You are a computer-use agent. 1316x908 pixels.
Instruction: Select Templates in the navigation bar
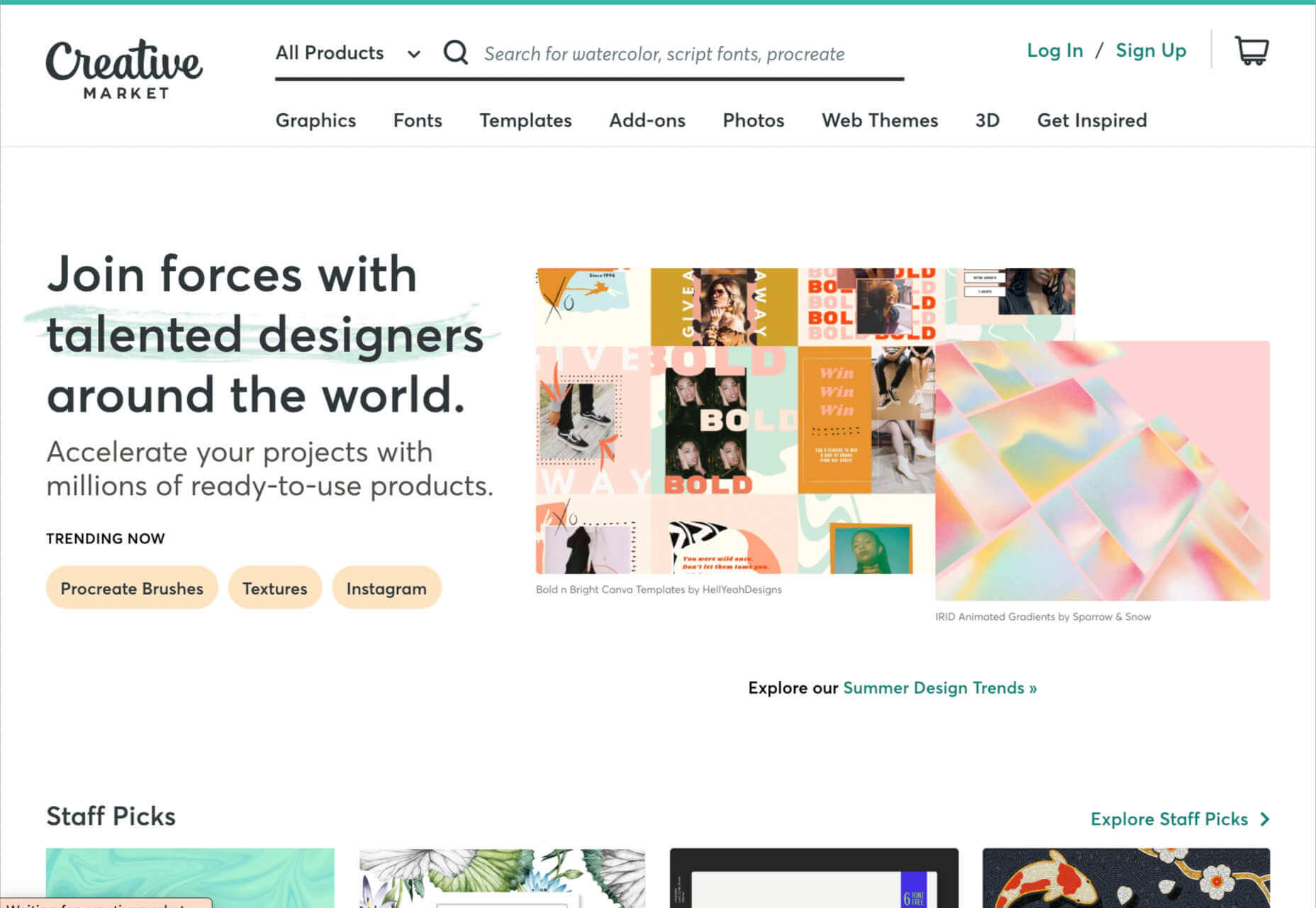(x=525, y=121)
